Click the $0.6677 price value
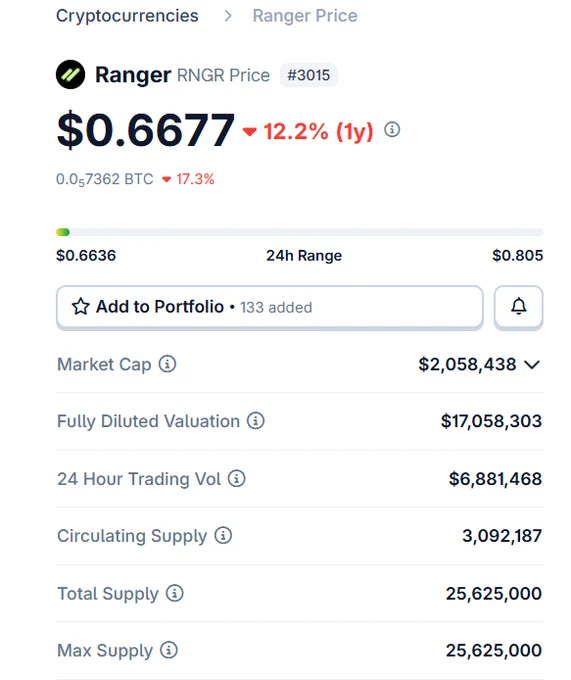 tap(146, 130)
